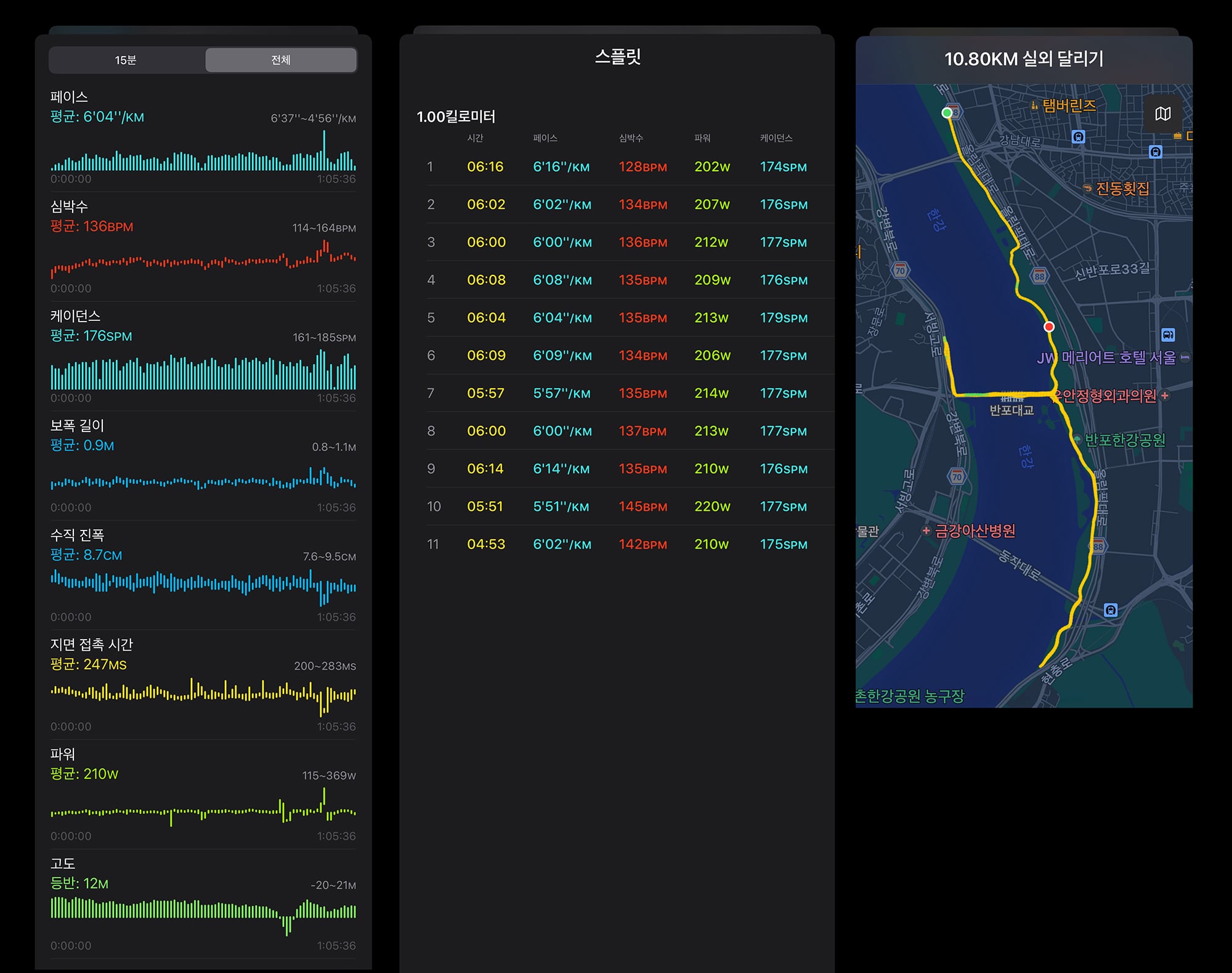Screen dimensions: 1232x973
Task: Click the 10.80KM 실외 달리기 header
Action: pyautogui.click(x=1024, y=59)
